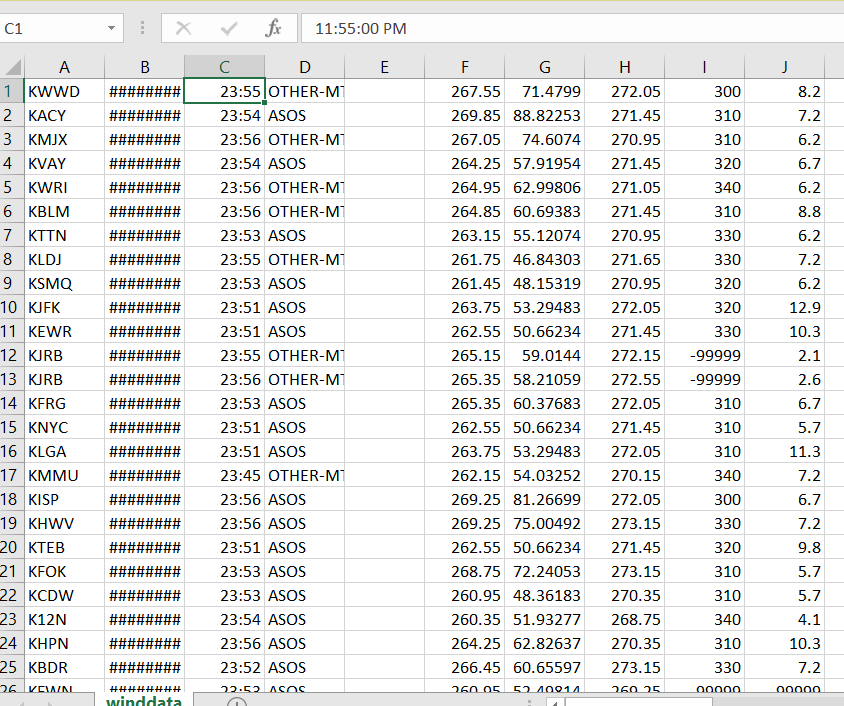
Task: Select cell with value 268.75 in K12N row
Action: point(624,619)
